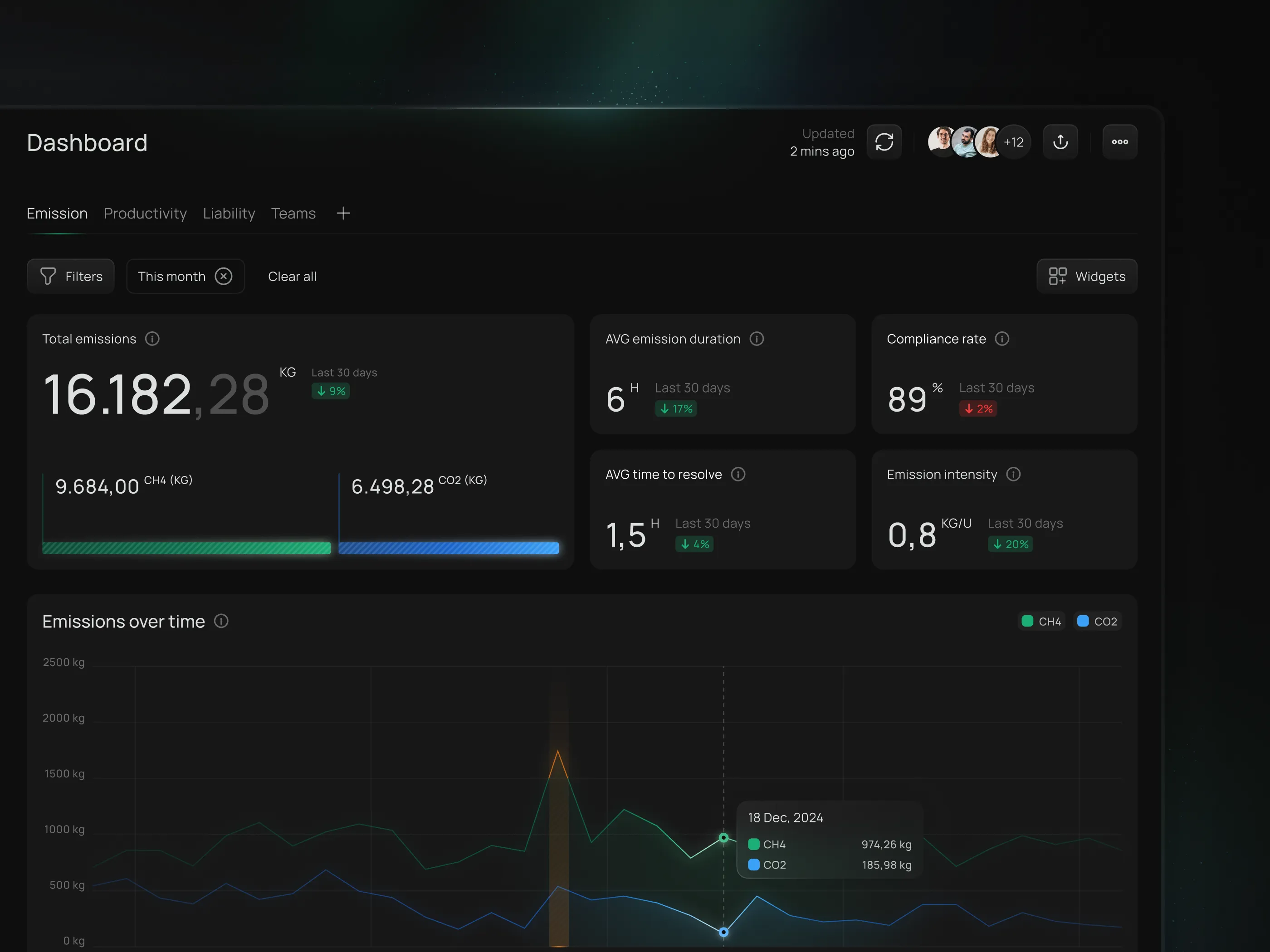
Task: Click the 4% time to resolve badge
Action: click(x=695, y=544)
